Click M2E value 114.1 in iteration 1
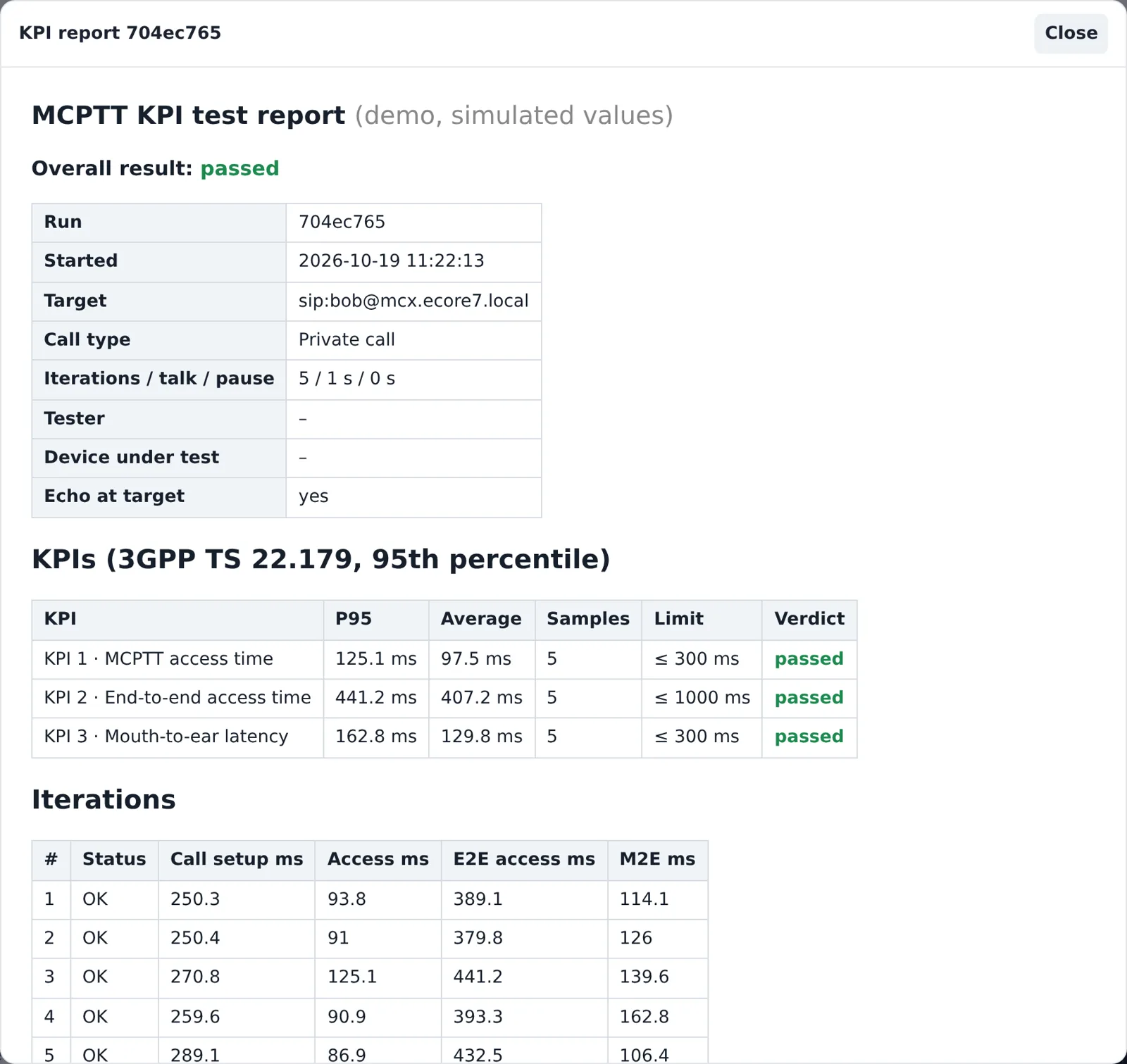 click(645, 899)
